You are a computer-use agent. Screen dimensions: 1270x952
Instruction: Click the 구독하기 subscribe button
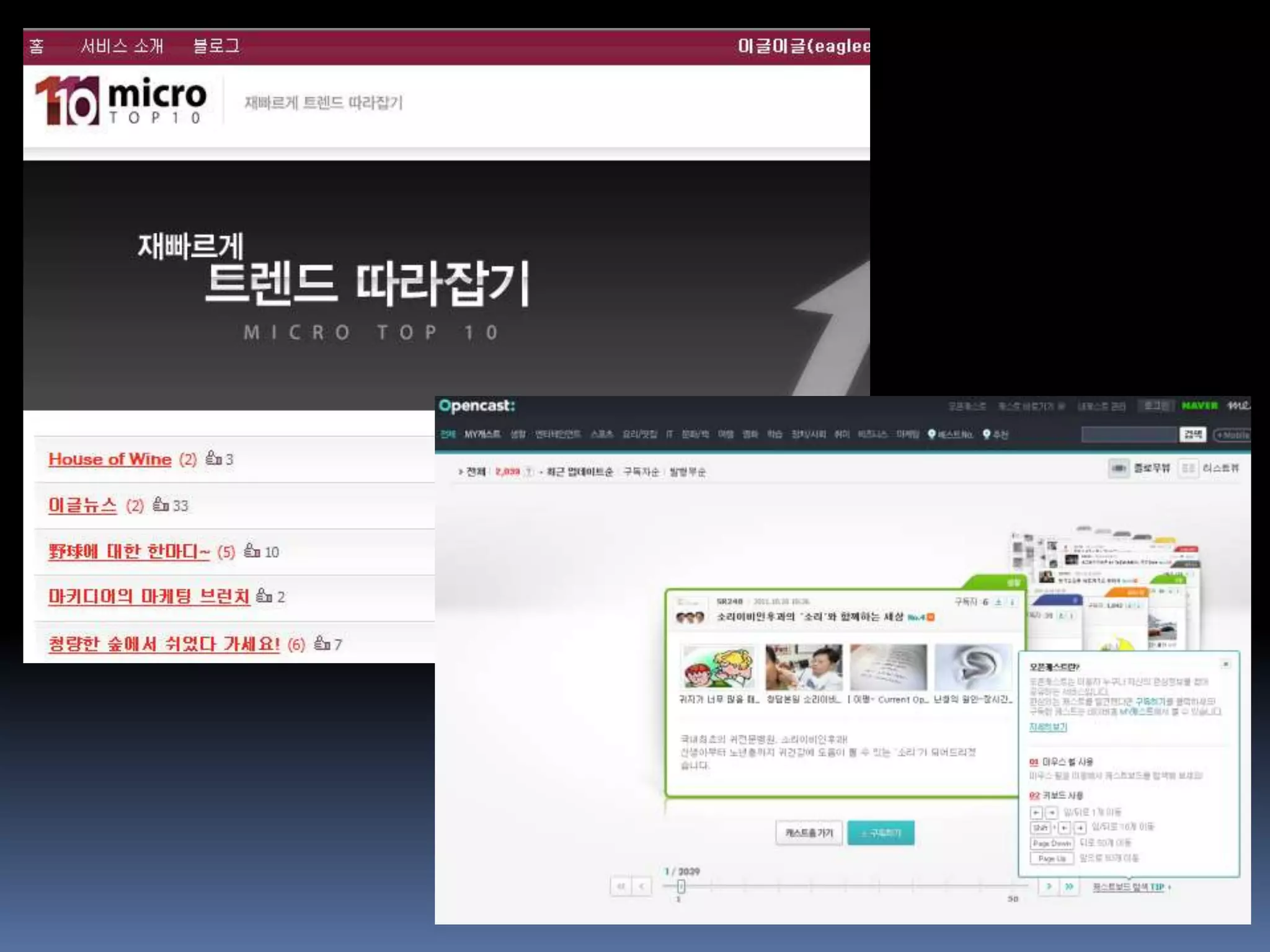(881, 833)
